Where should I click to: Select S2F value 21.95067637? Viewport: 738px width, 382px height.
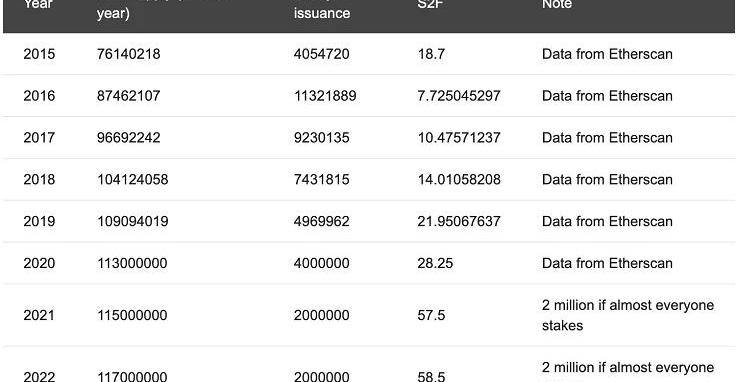tap(459, 222)
